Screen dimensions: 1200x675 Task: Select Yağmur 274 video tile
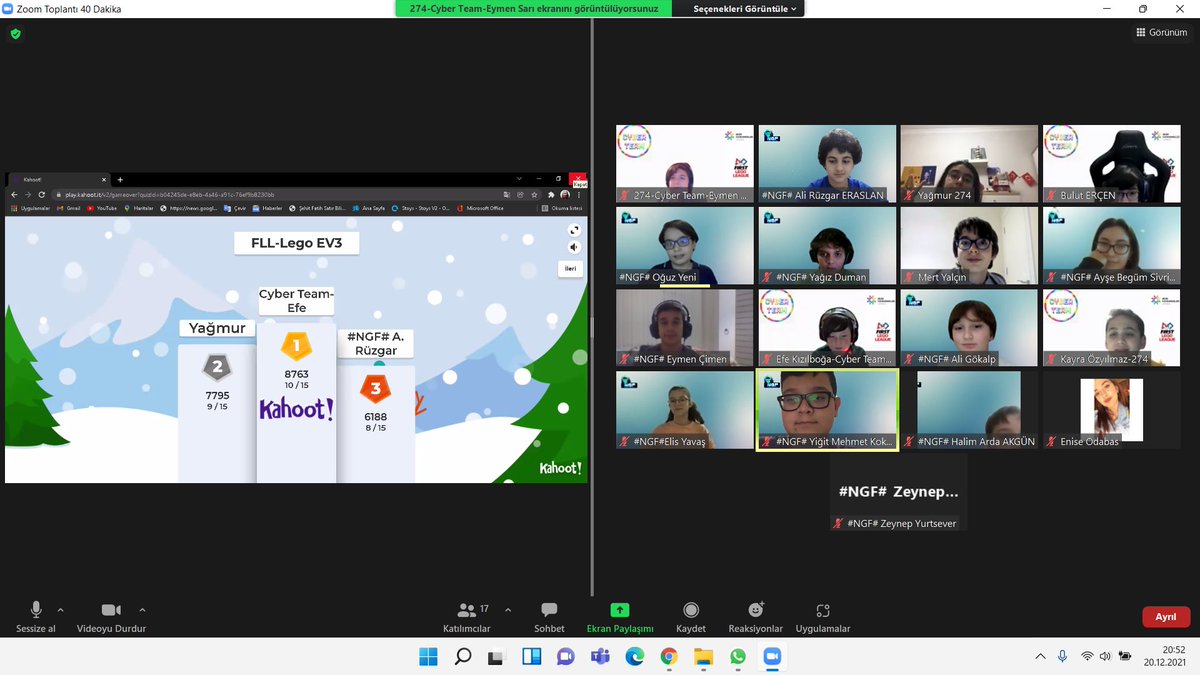969,164
